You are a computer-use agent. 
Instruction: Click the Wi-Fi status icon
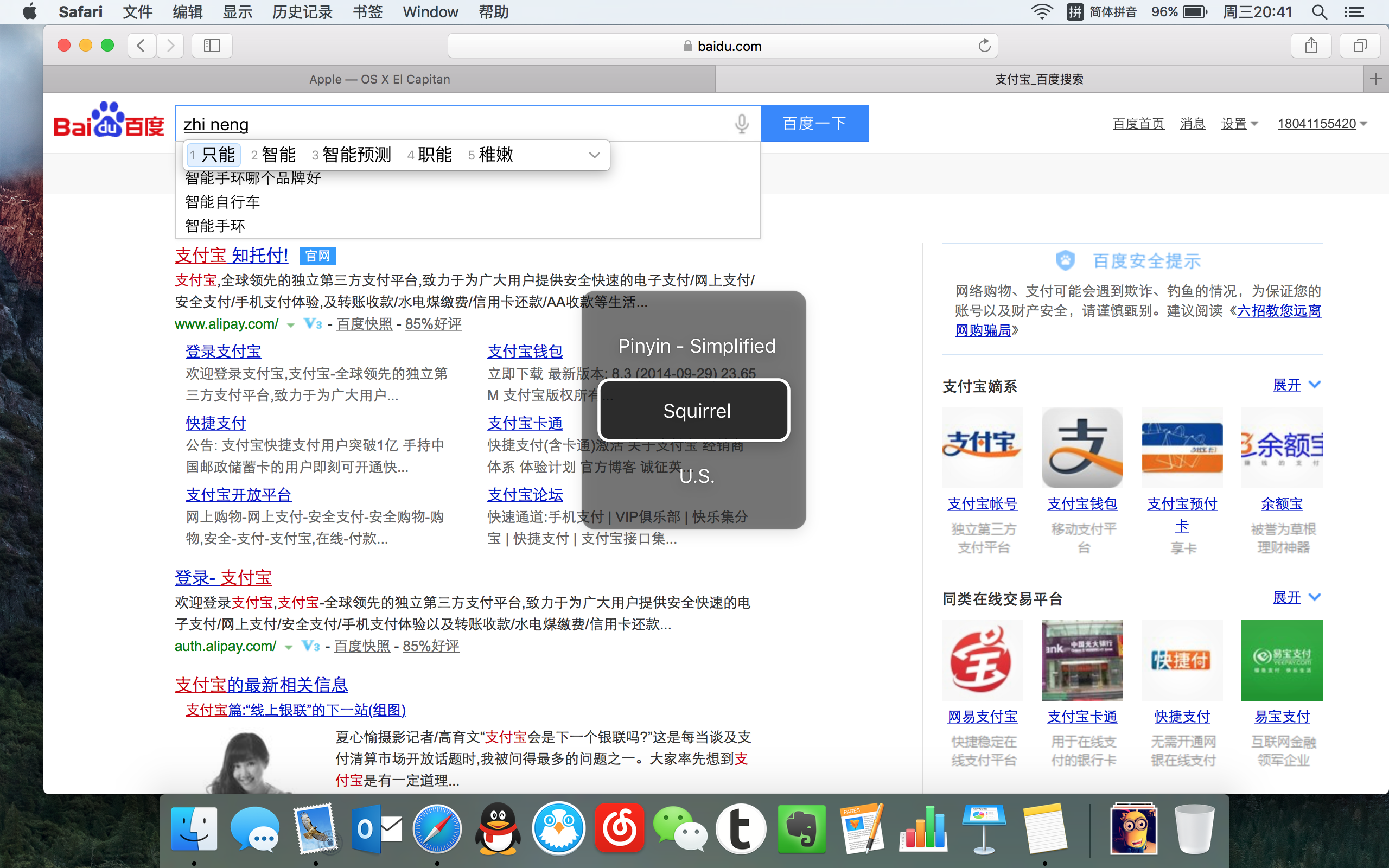coord(1042,12)
